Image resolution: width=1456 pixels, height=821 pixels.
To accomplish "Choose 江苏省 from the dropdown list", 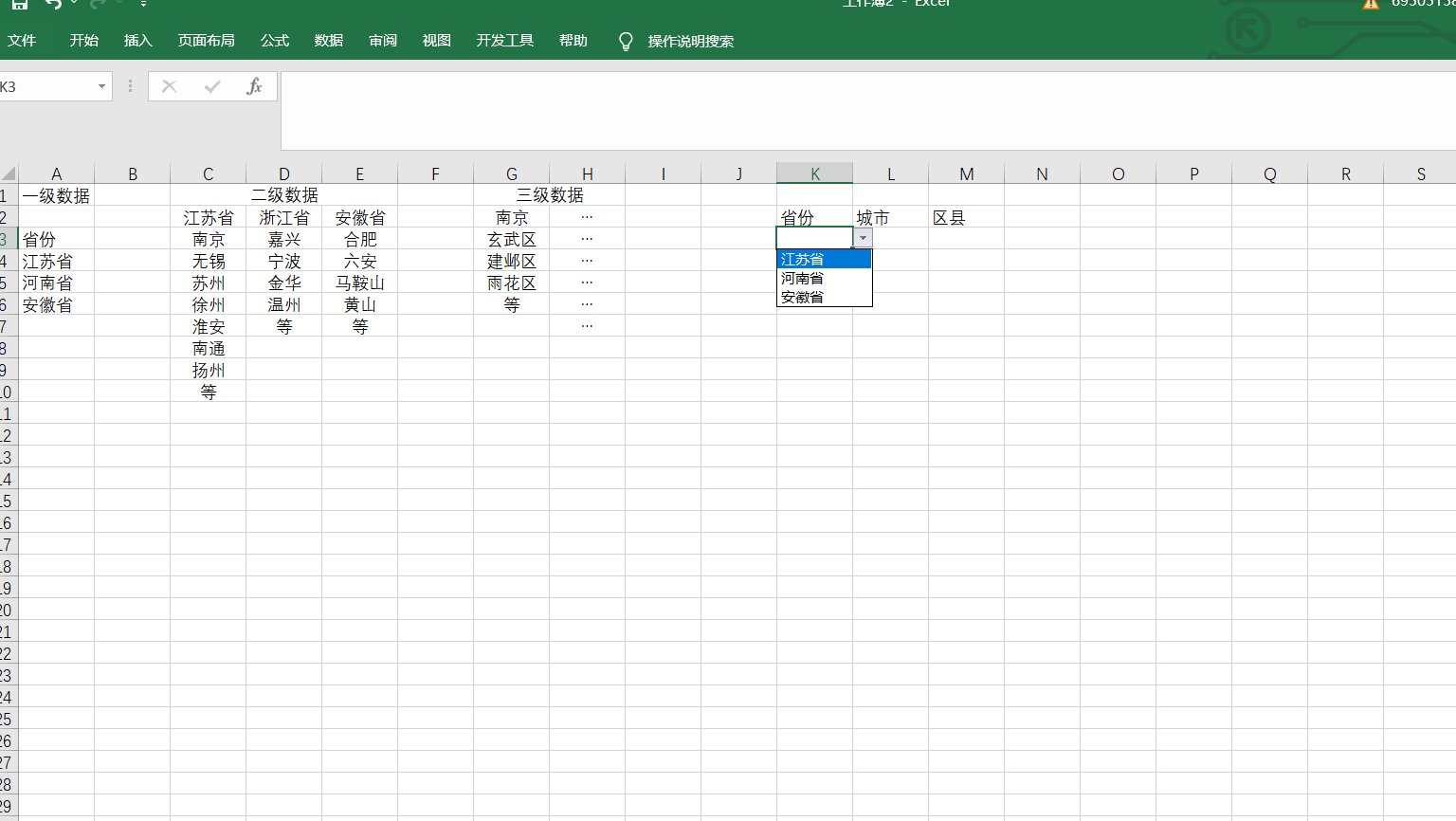I will [x=823, y=260].
